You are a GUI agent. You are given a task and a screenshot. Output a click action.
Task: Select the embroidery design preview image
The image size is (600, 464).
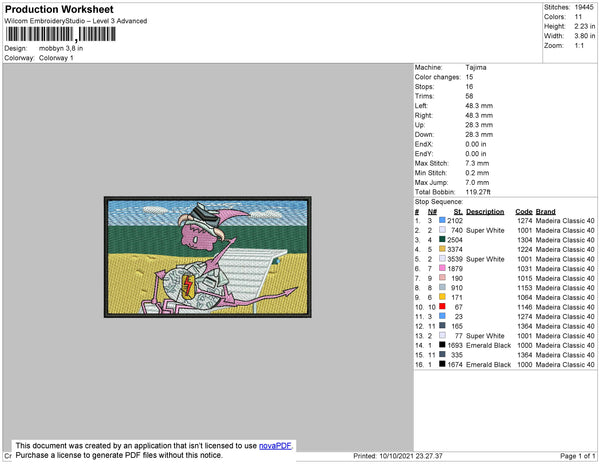pos(207,257)
